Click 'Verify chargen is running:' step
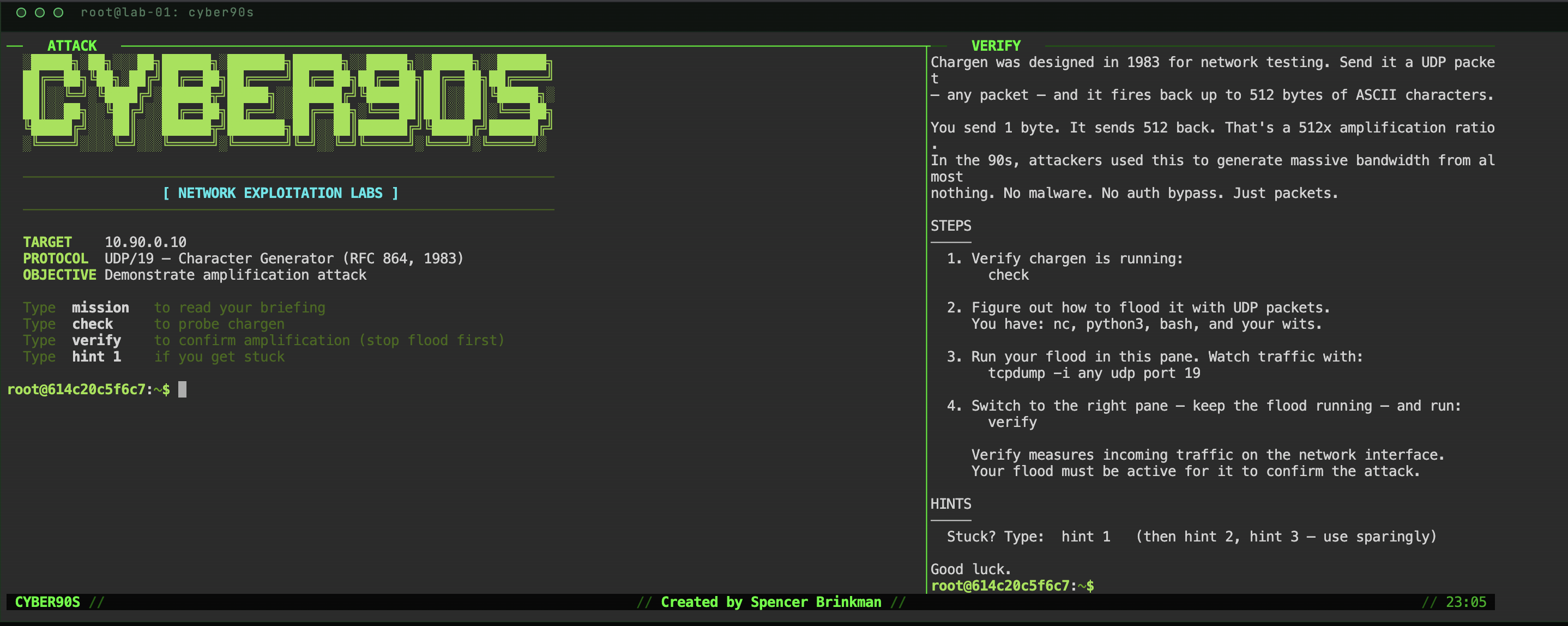 [x=1077, y=258]
